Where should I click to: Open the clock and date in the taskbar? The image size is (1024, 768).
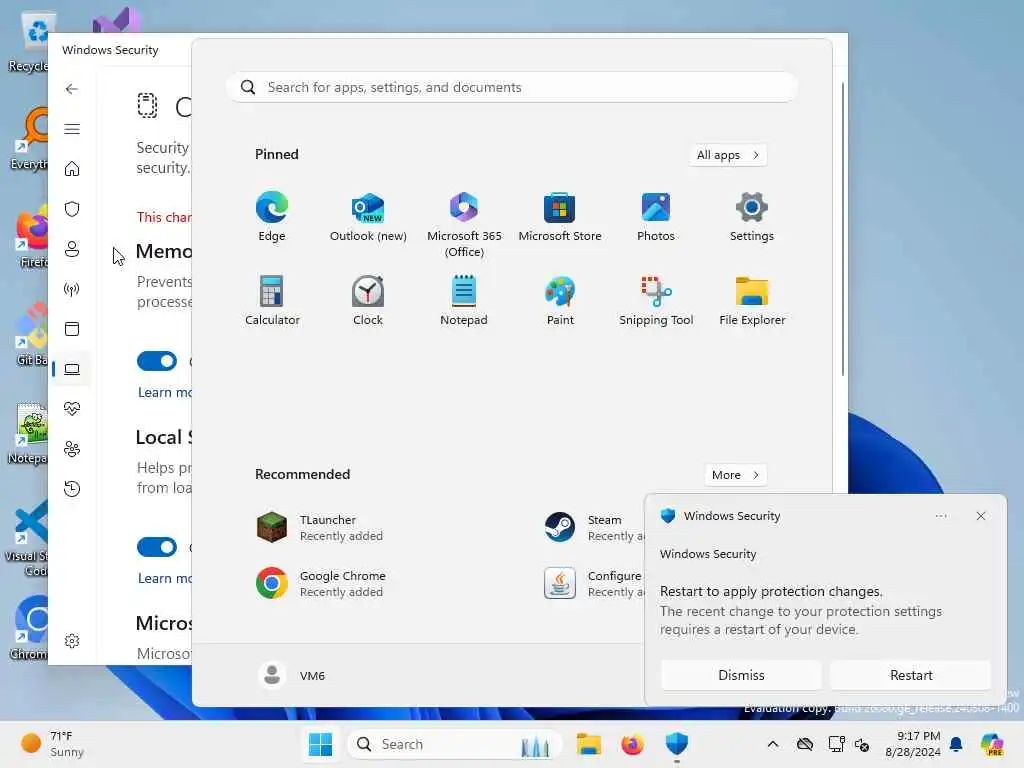[912, 744]
